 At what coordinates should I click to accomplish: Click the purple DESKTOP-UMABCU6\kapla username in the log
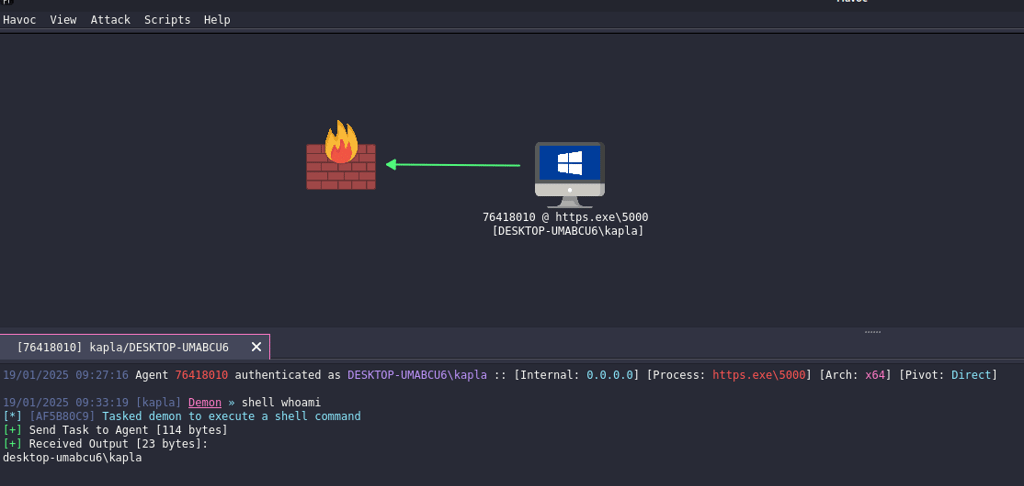click(417, 375)
